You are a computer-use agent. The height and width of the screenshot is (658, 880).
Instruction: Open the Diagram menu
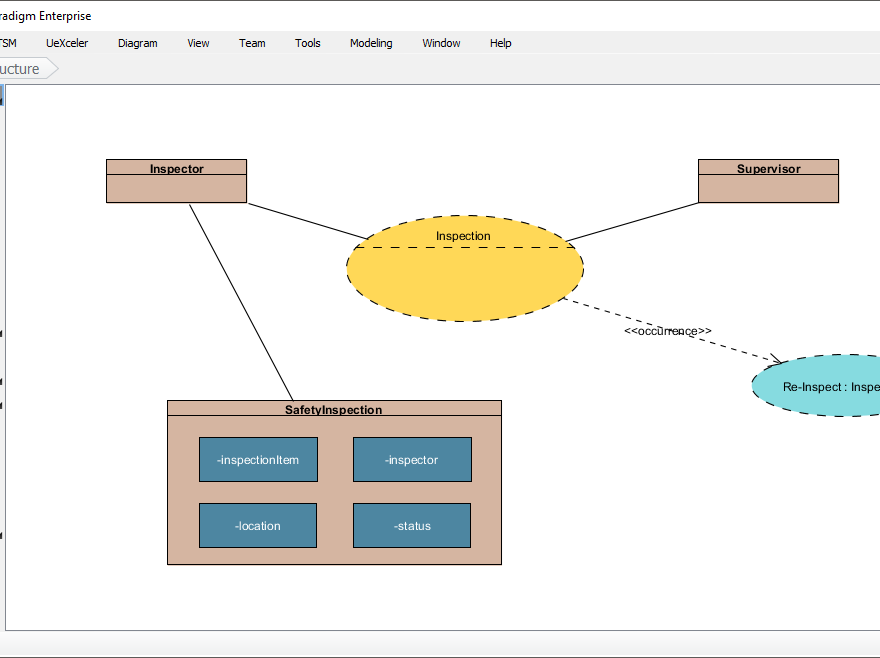coord(137,43)
